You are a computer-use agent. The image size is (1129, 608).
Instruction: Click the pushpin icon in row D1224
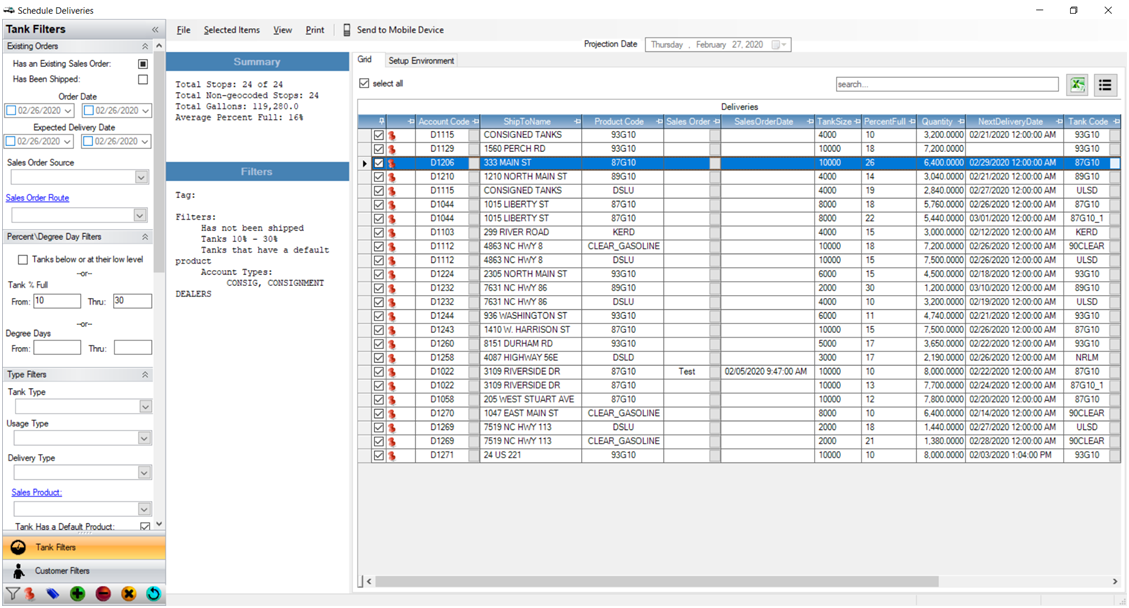(x=392, y=274)
